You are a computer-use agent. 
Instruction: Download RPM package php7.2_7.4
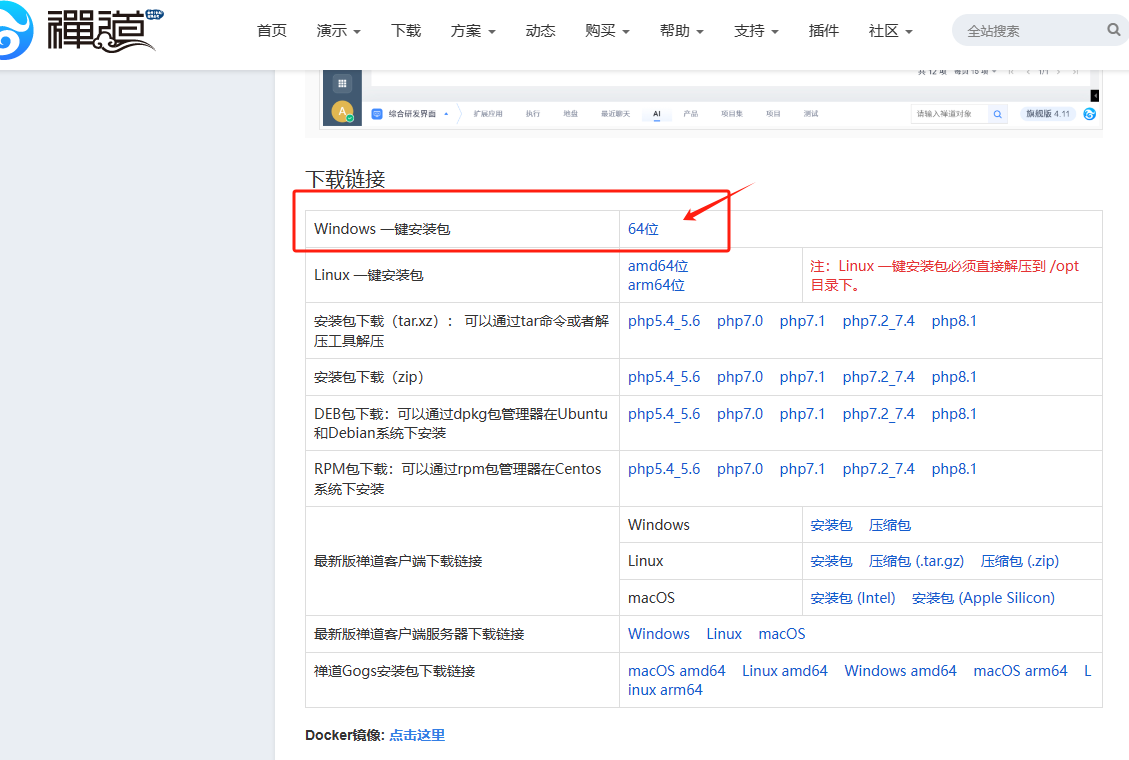(878, 469)
